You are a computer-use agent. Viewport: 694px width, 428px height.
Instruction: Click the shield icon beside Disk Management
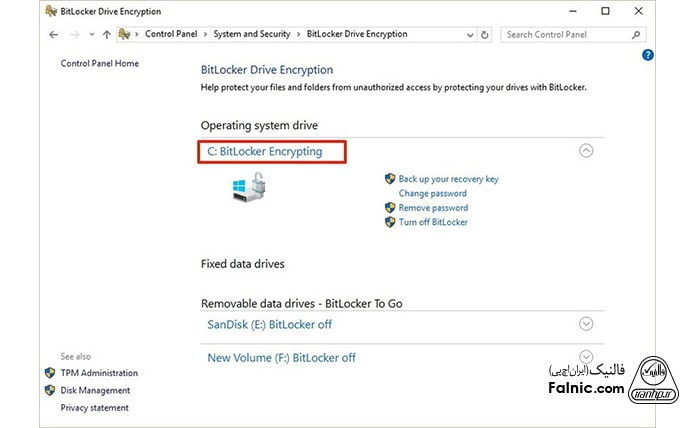coord(50,391)
